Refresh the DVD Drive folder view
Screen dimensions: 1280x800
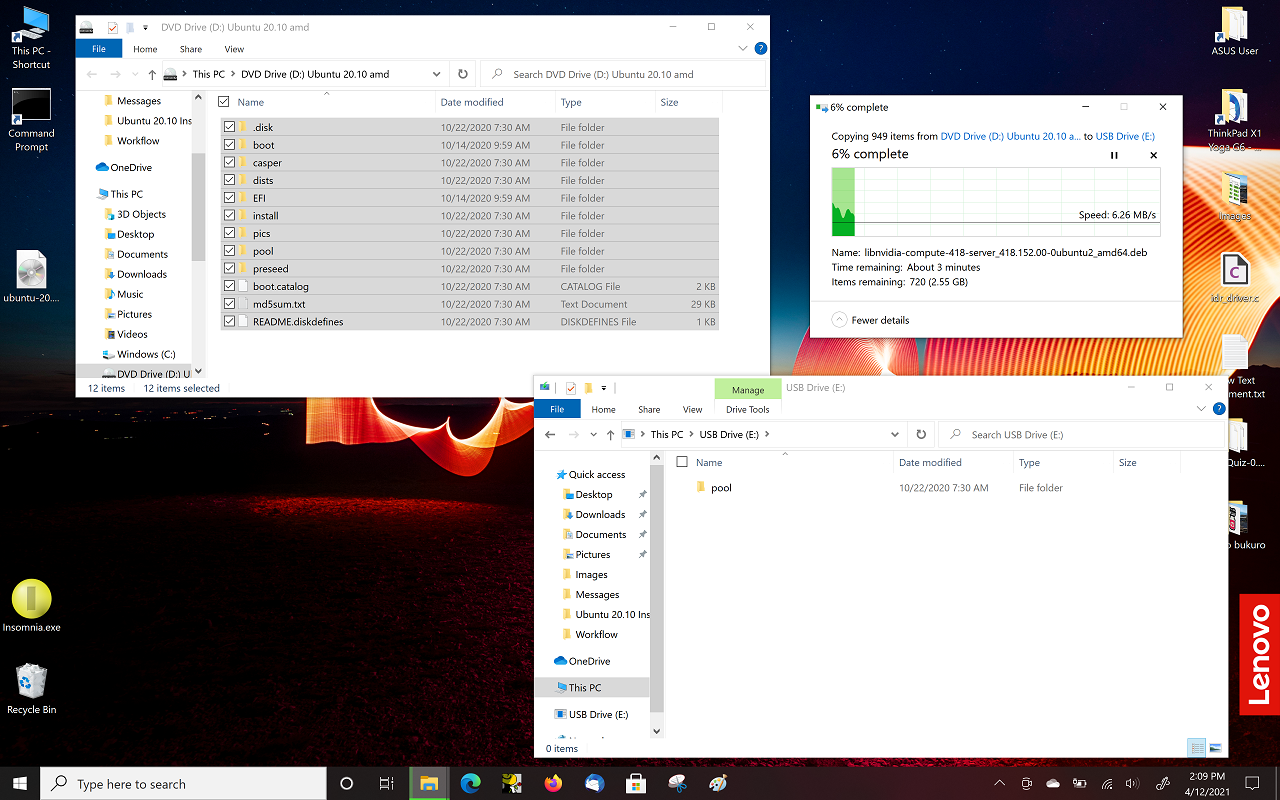(462, 74)
